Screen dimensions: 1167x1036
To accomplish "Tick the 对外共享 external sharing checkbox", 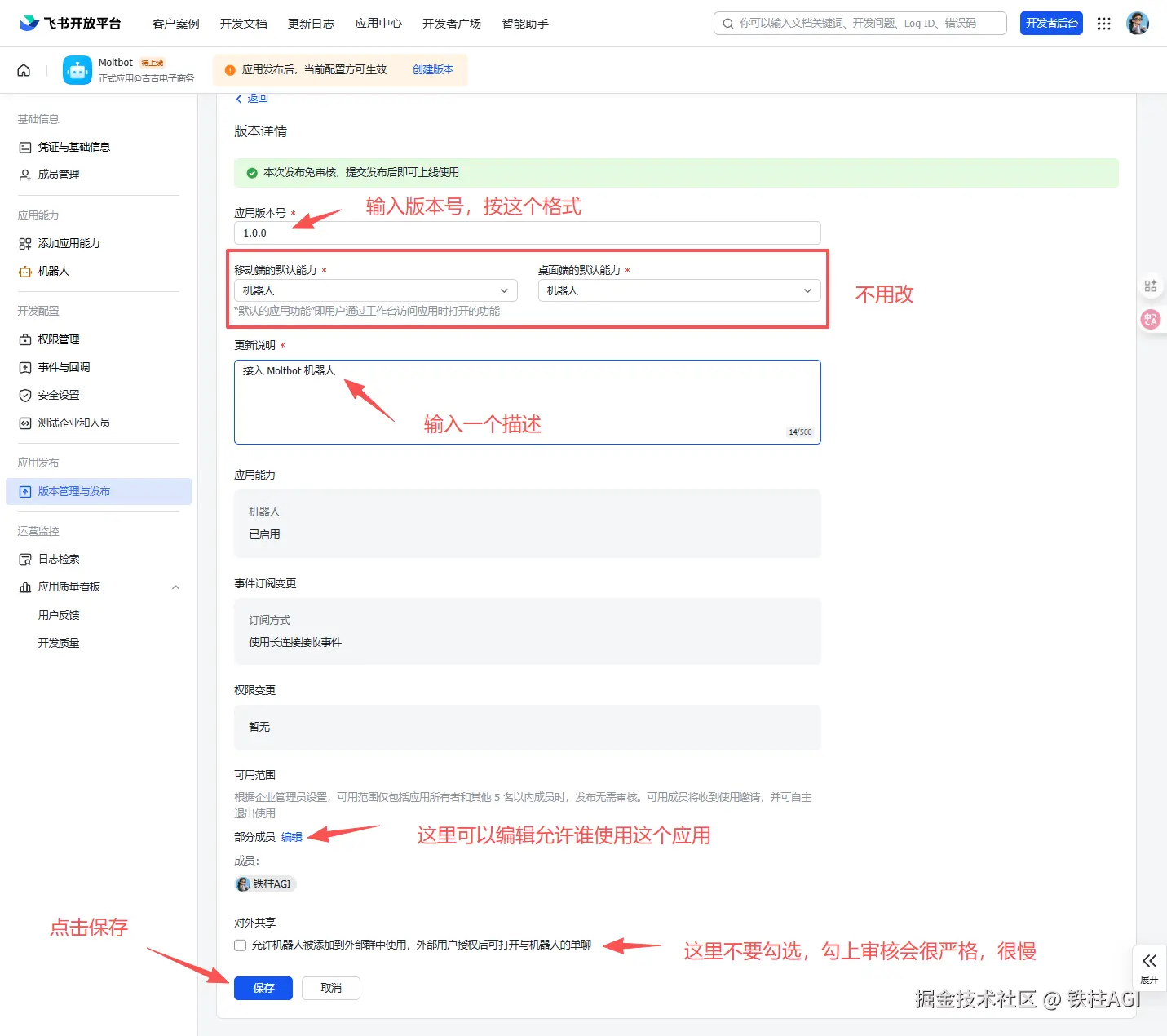I will [240, 945].
